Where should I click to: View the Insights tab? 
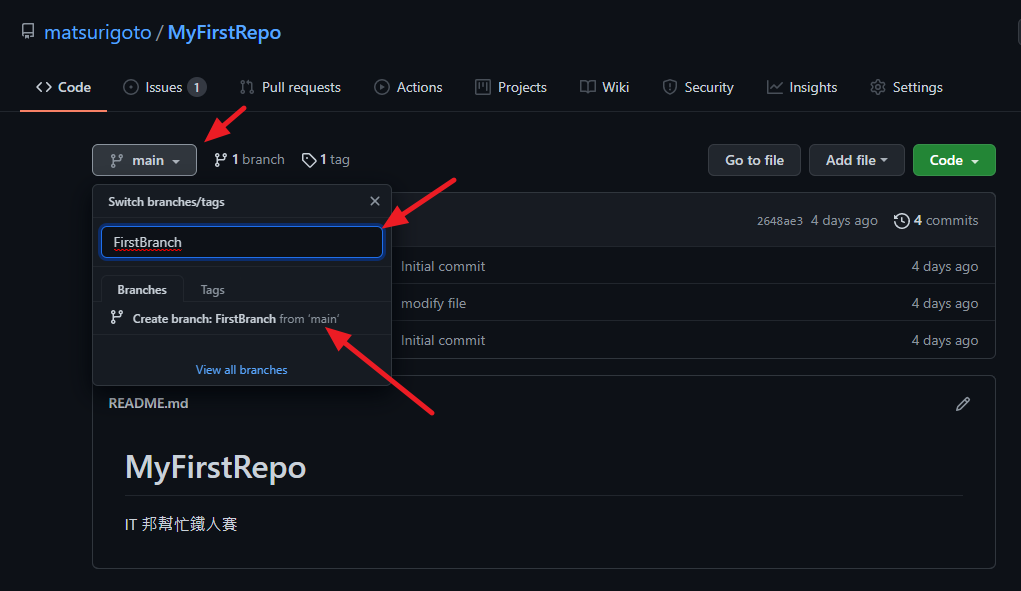(802, 87)
